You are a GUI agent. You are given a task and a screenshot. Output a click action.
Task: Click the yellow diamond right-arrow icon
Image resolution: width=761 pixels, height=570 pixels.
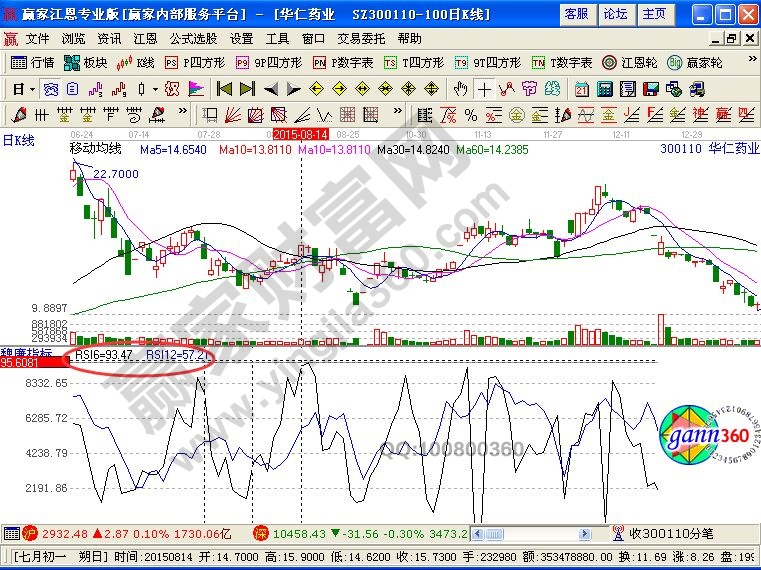[340, 89]
